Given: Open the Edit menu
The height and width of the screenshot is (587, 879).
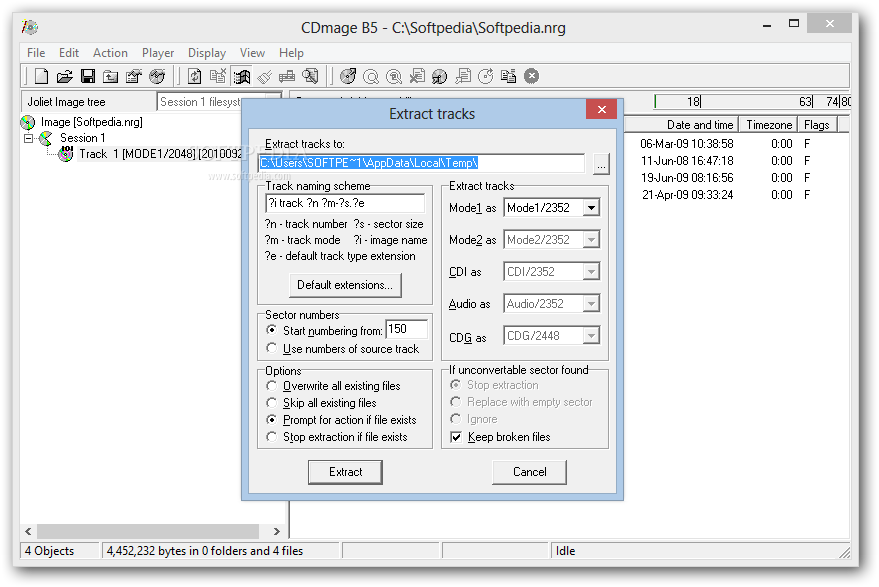Looking at the screenshot, I should click(69, 53).
